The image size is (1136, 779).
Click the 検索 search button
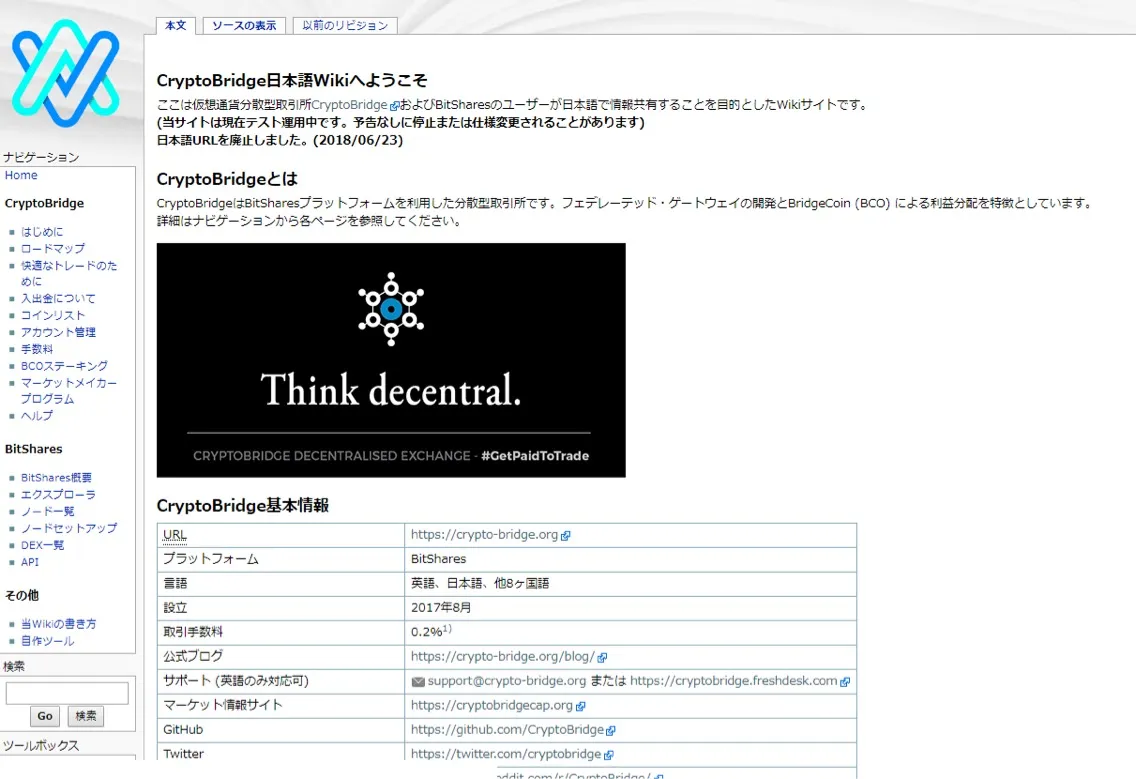[85, 716]
